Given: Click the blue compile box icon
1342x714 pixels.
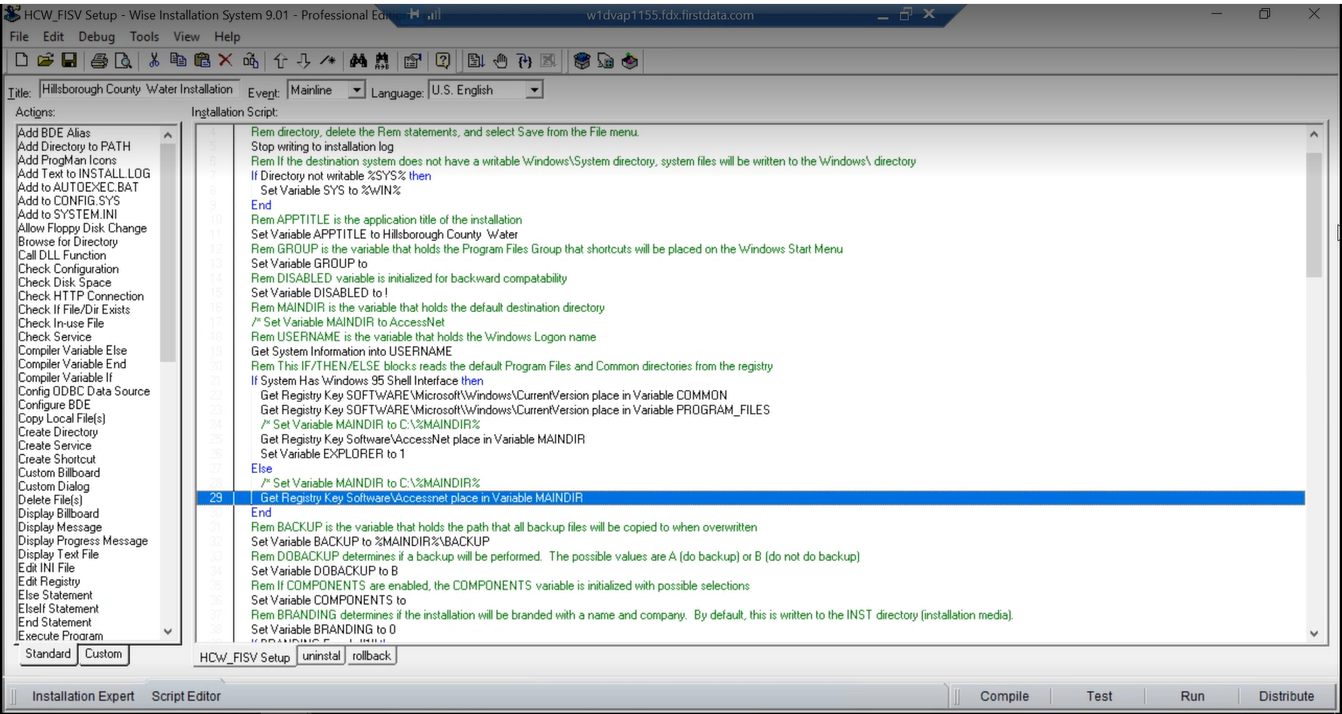Looking at the screenshot, I should tap(582, 61).
